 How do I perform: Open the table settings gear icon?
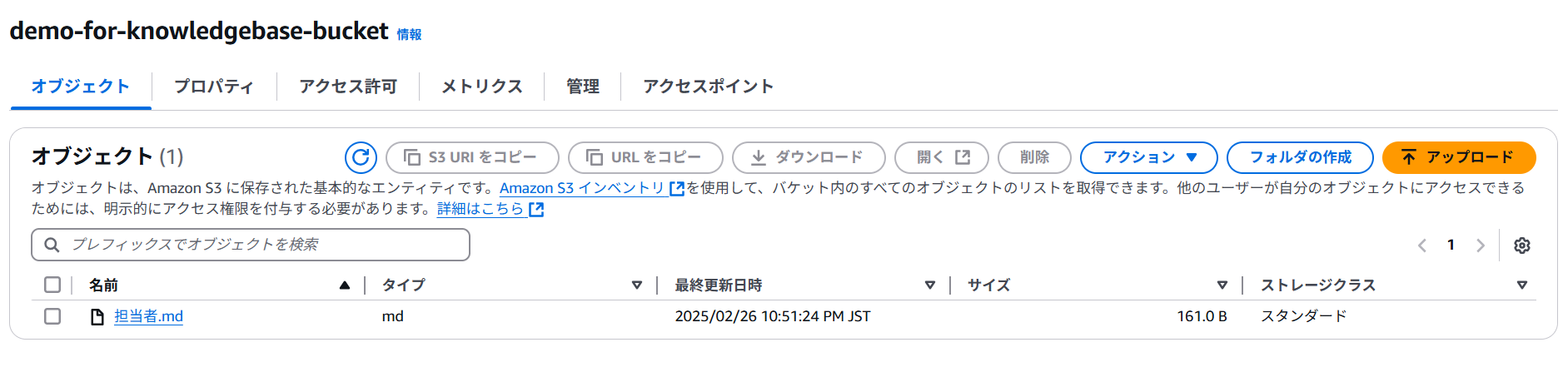tap(1521, 246)
